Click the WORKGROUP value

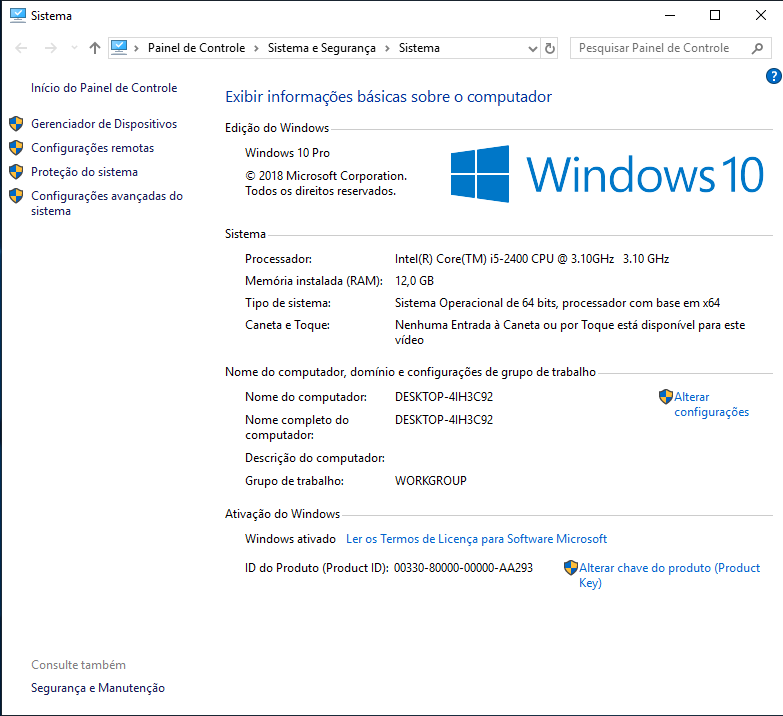(x=430, y=481)
